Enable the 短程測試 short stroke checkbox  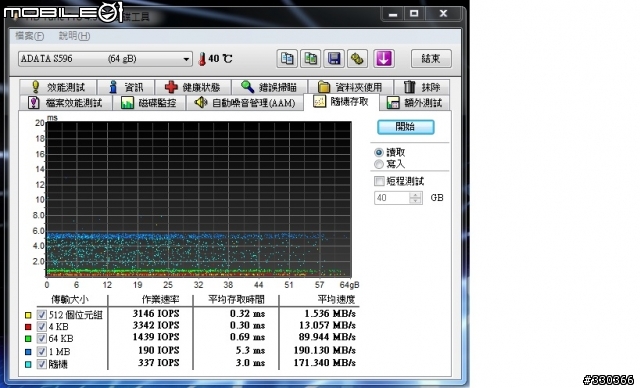click(379, 181)
